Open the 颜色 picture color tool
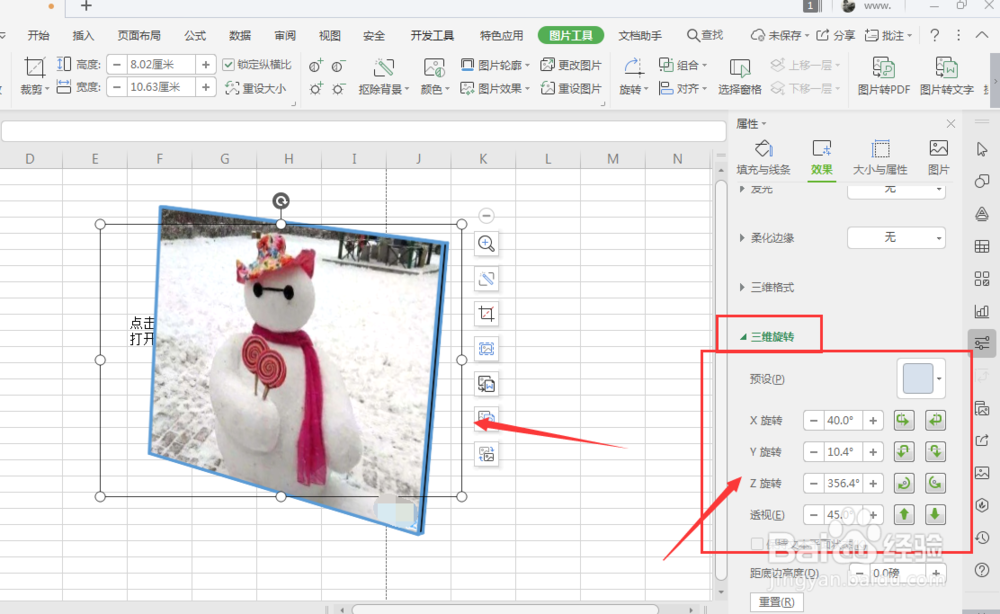This screenshot has width=1000, height=614. [434, 68]
